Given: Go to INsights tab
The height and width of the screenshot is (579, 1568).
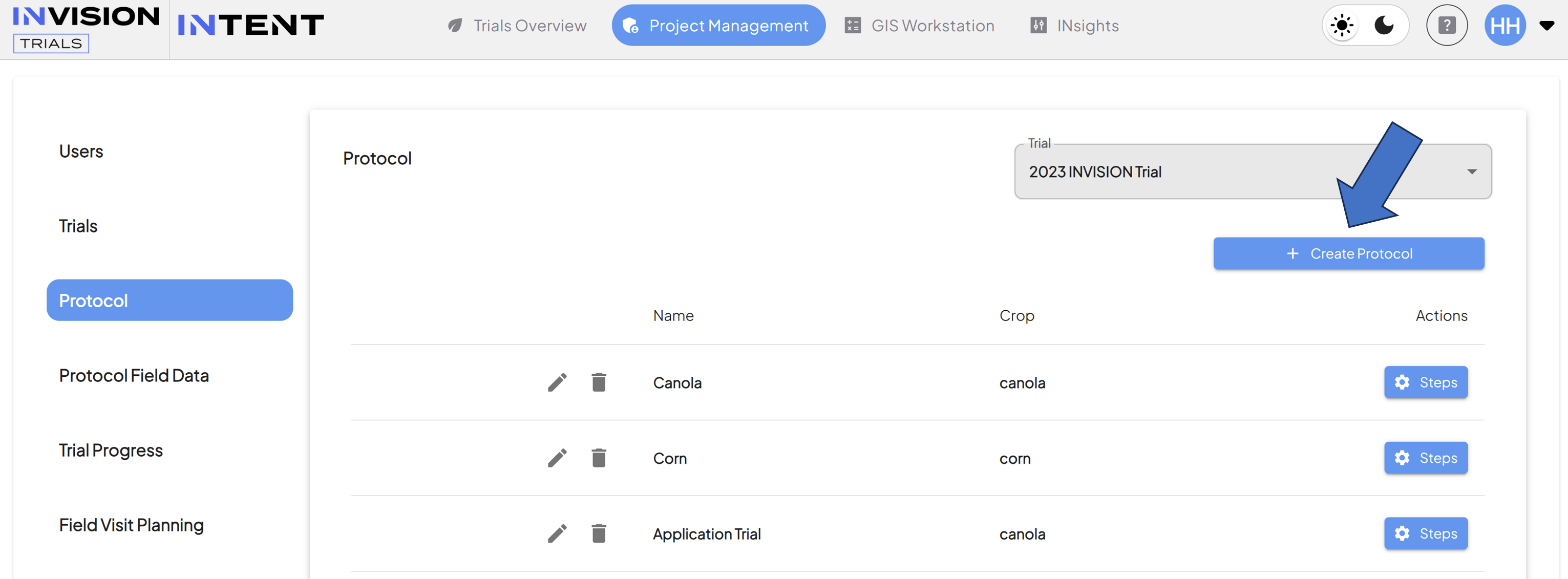Looking at the screenshot, I should click(1074, 26).
